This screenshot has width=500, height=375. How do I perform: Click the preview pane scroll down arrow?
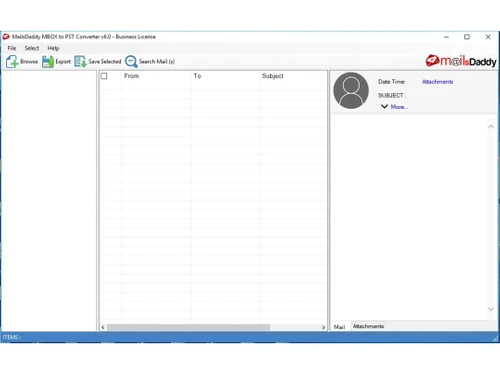pyautogui.click(x=491, y=309)
